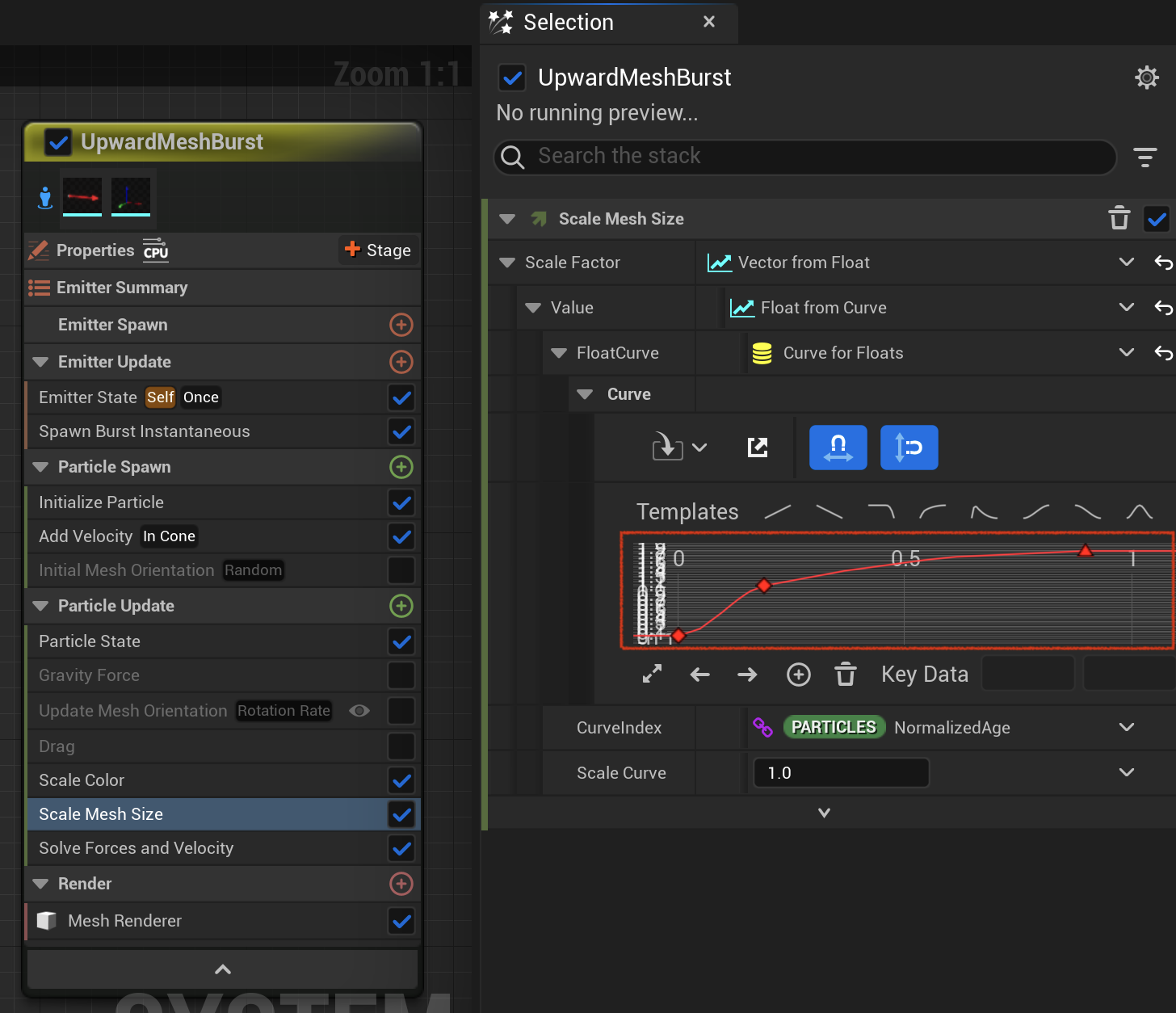Collapse the Scale Factor row
This screenshot has height=1013, width=1176.
507,263
